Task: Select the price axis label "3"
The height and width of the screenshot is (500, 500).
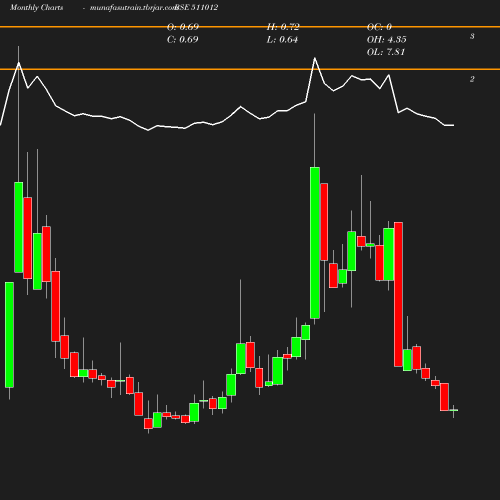Action: pyautogui.click(x=472, y=36)
